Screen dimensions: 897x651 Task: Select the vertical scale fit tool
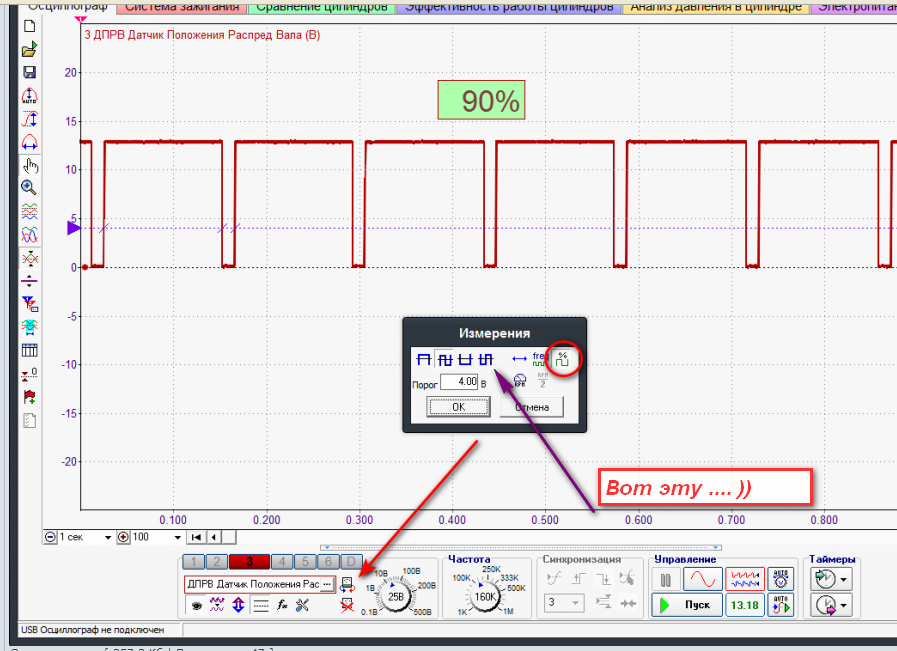29,119
